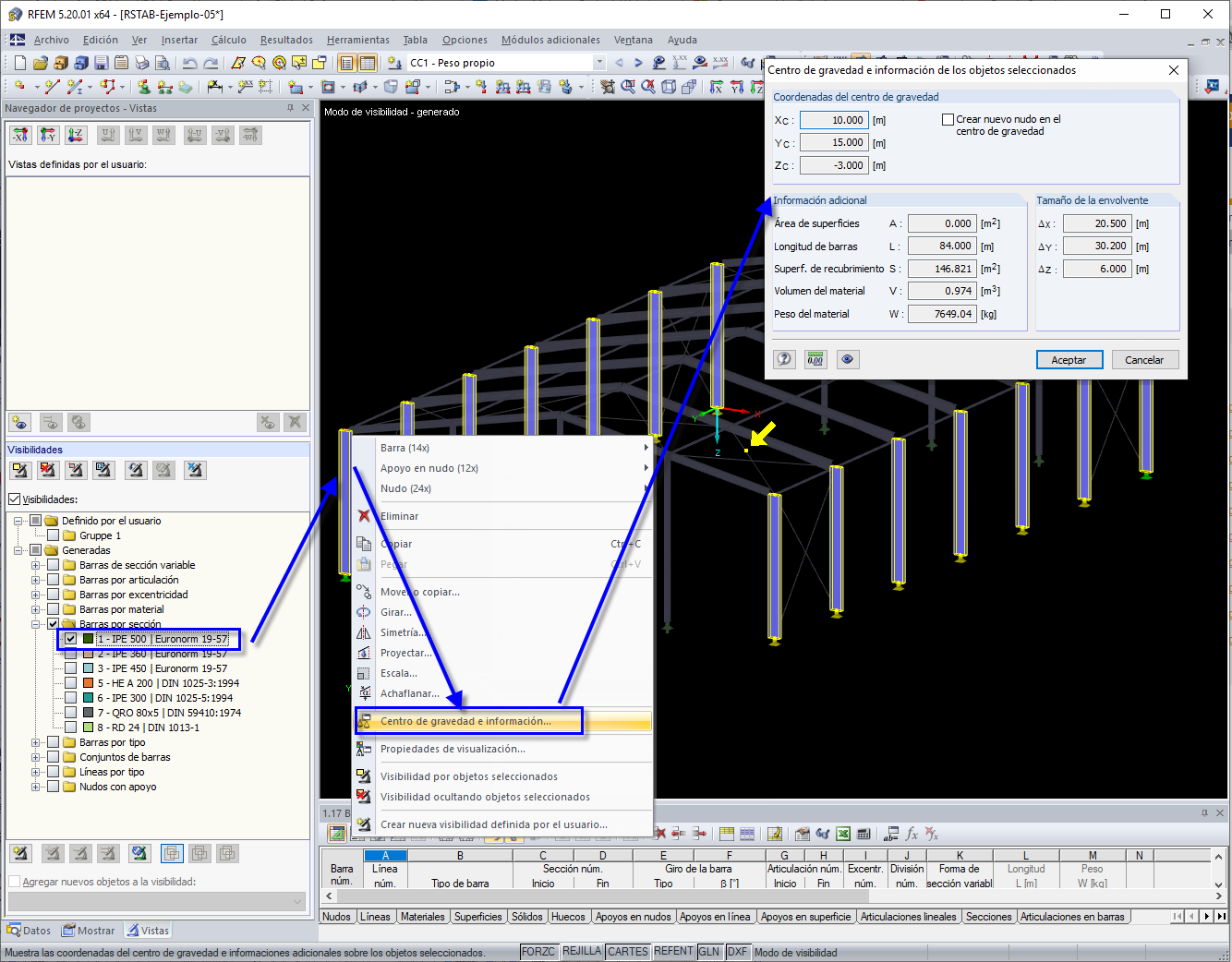Image resolution: width=1232 pixels, height=962 pixels.
Task: Toggle the Visibilidades checkbox
Action: click(x=14, y=499)
